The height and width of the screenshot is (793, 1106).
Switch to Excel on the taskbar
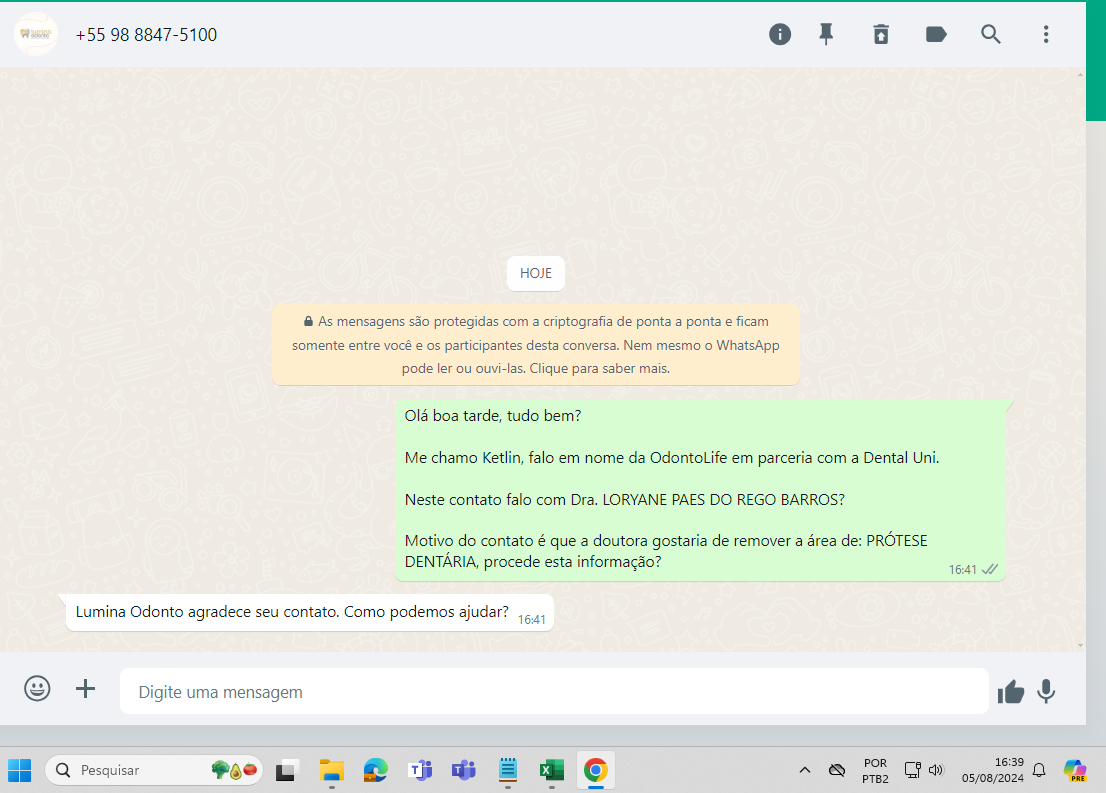tap(552, 770)
